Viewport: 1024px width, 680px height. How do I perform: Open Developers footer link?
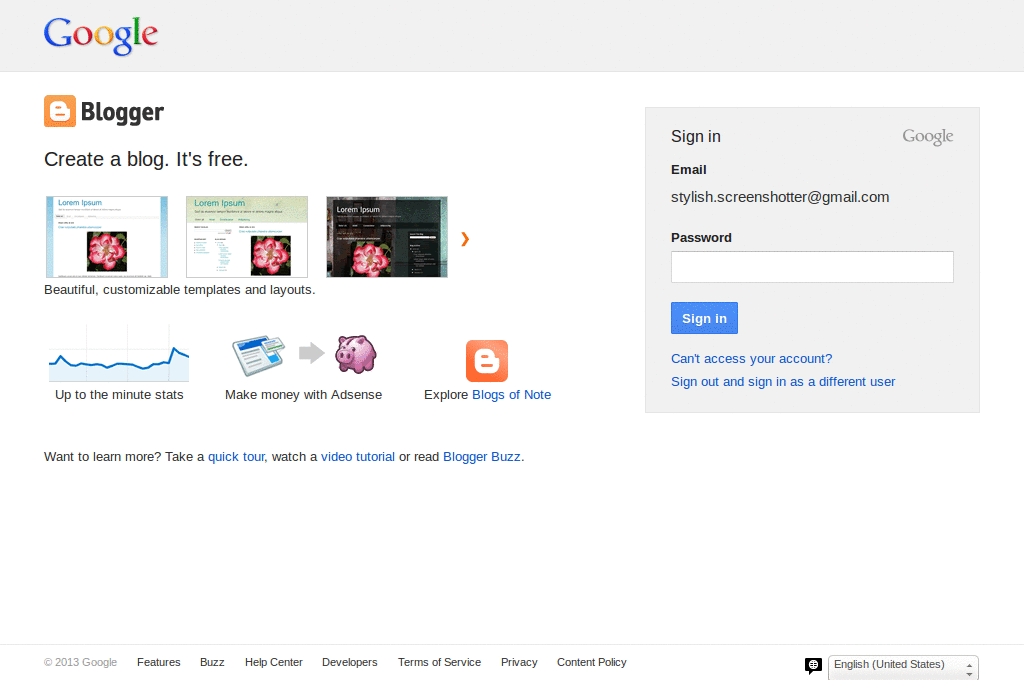pyautogui.click(x=349, y=662)
